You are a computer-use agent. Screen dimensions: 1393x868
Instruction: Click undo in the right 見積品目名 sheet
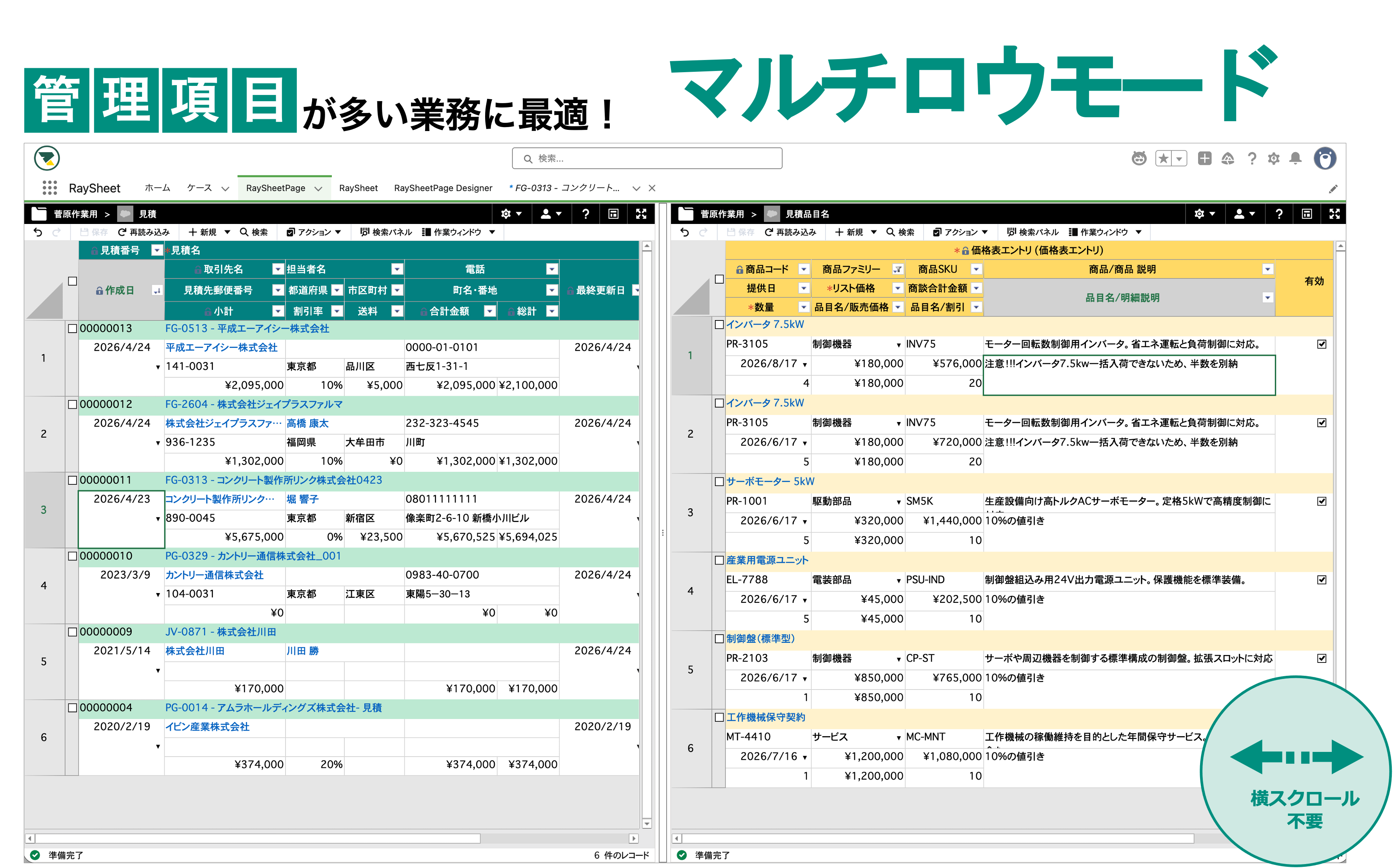coord(684,232)
